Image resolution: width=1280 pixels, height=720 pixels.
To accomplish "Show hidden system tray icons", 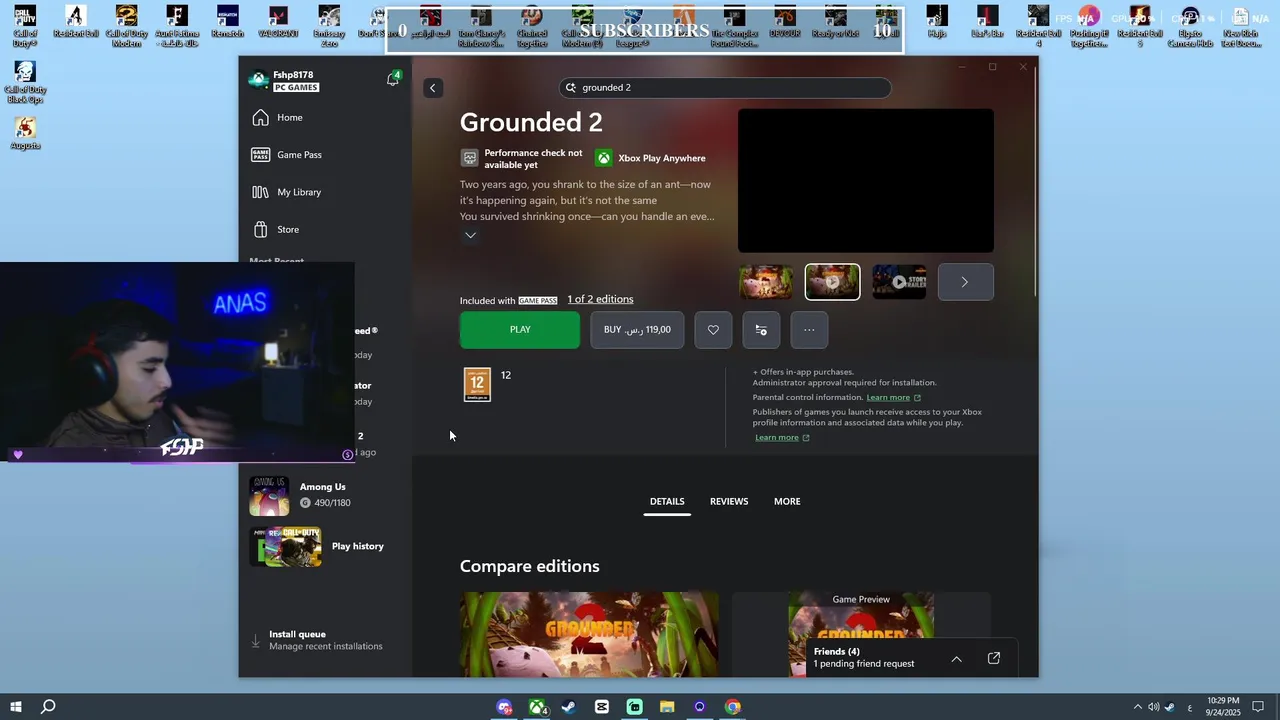I will pyautogui.click(x=1137, y=707).
